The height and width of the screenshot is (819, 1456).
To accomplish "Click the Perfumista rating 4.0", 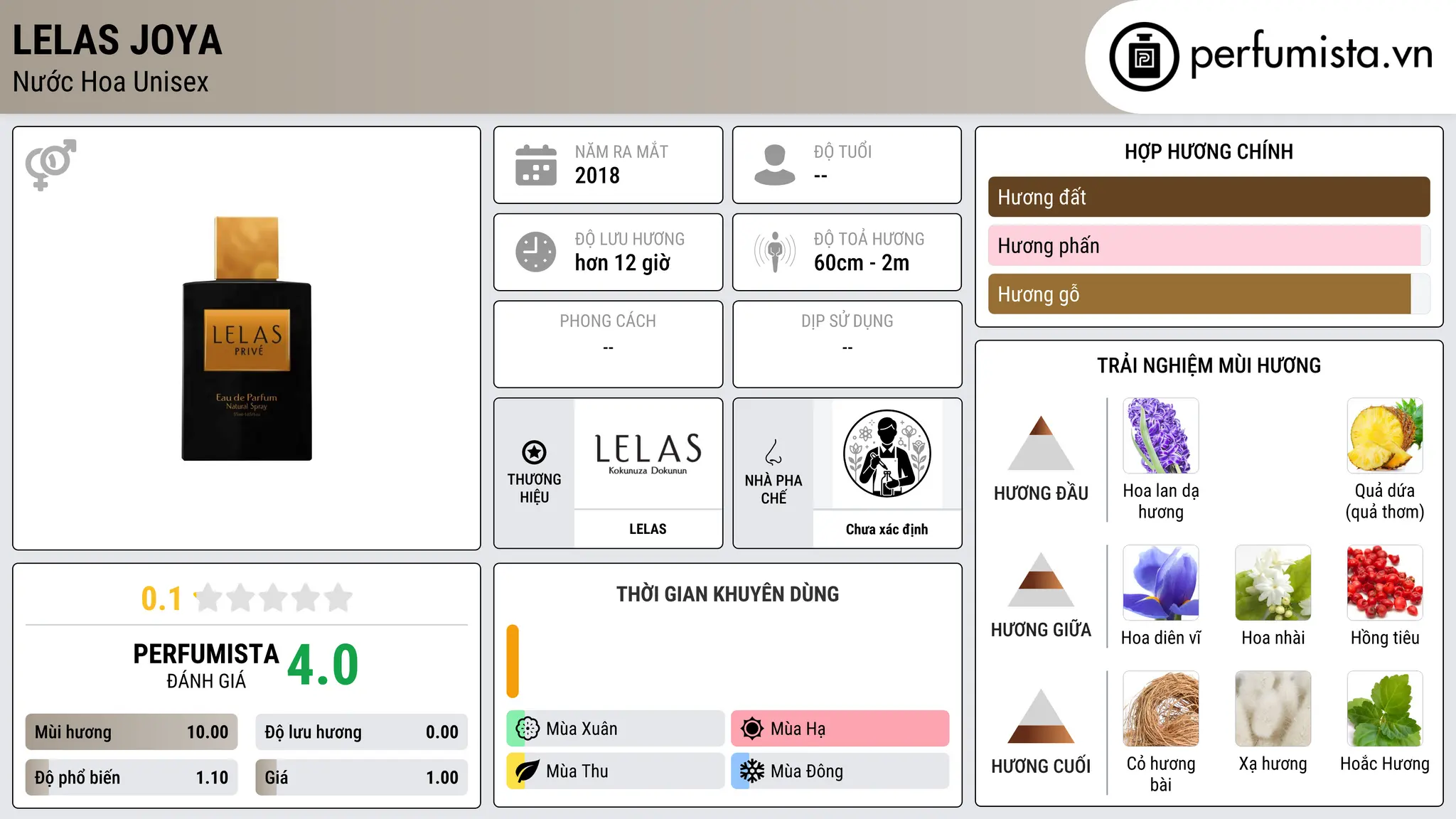I will pyautogui.click(x=323, y=665).
